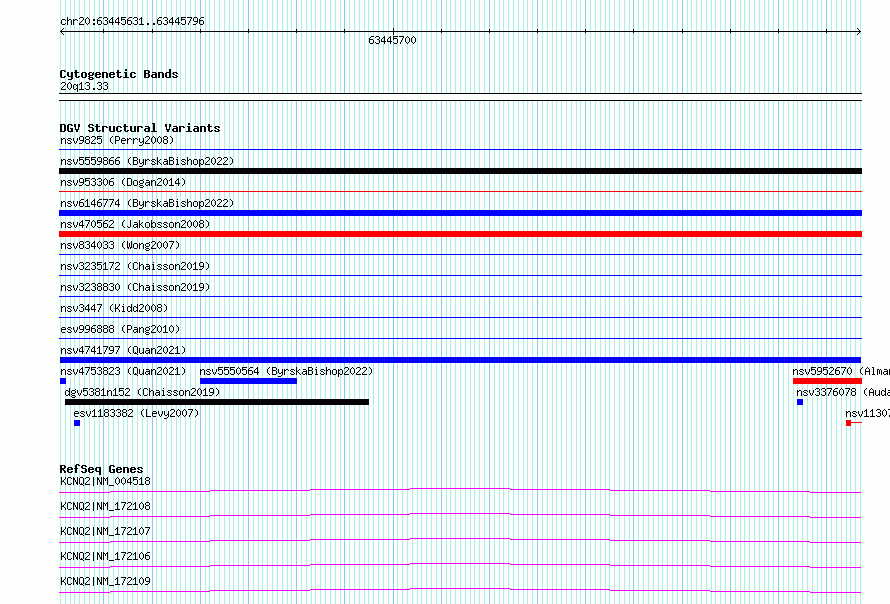The width and height of the screenshot is (890, 604).
Task: Open variant nsv3238830 (Chaisson2019)
Action: click(135, 287)
